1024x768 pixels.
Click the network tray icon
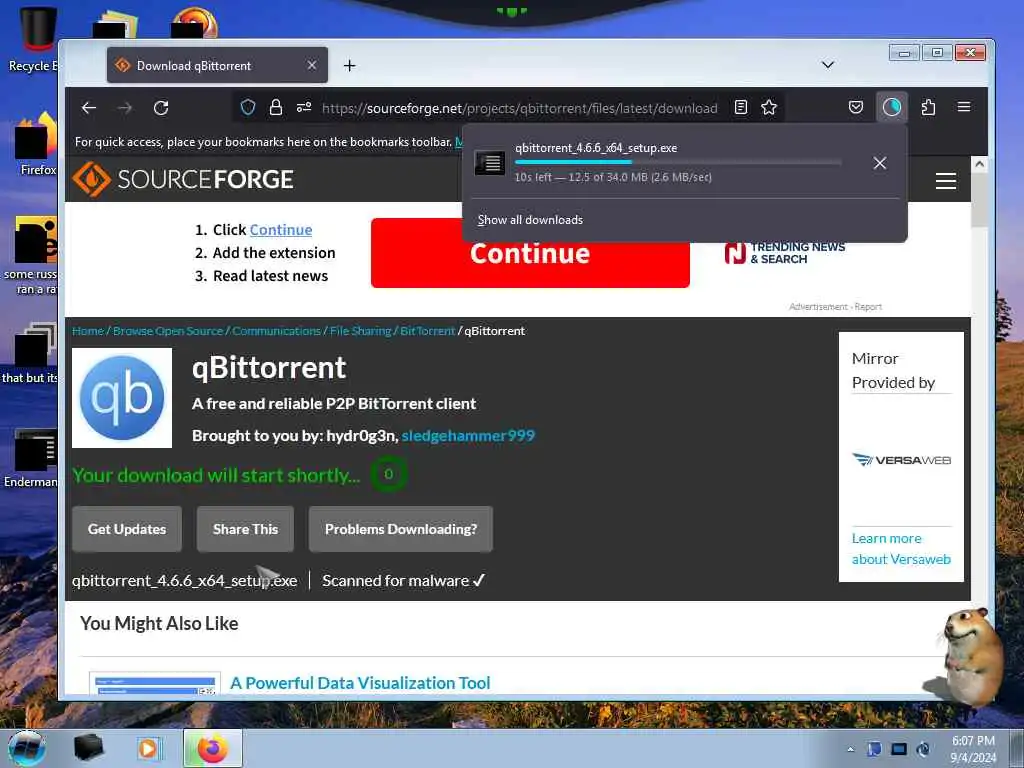pos(899,749)
